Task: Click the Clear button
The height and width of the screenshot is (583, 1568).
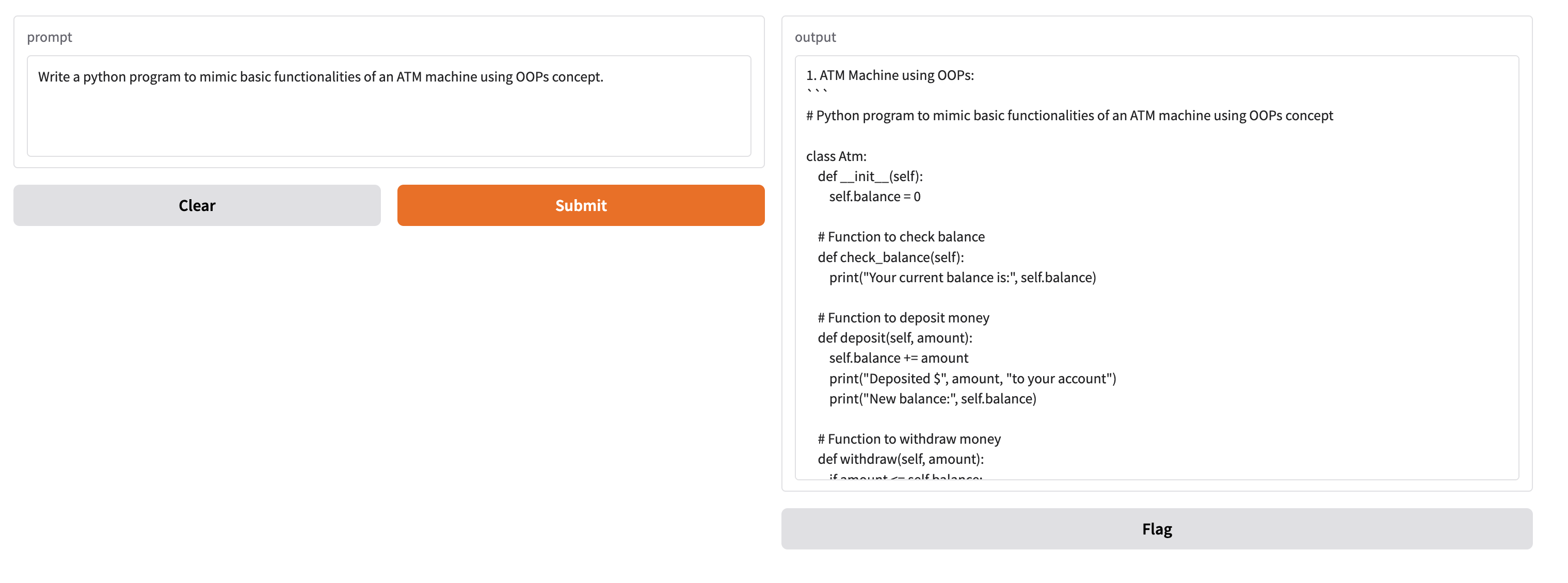Action: (x=197, y=205)
